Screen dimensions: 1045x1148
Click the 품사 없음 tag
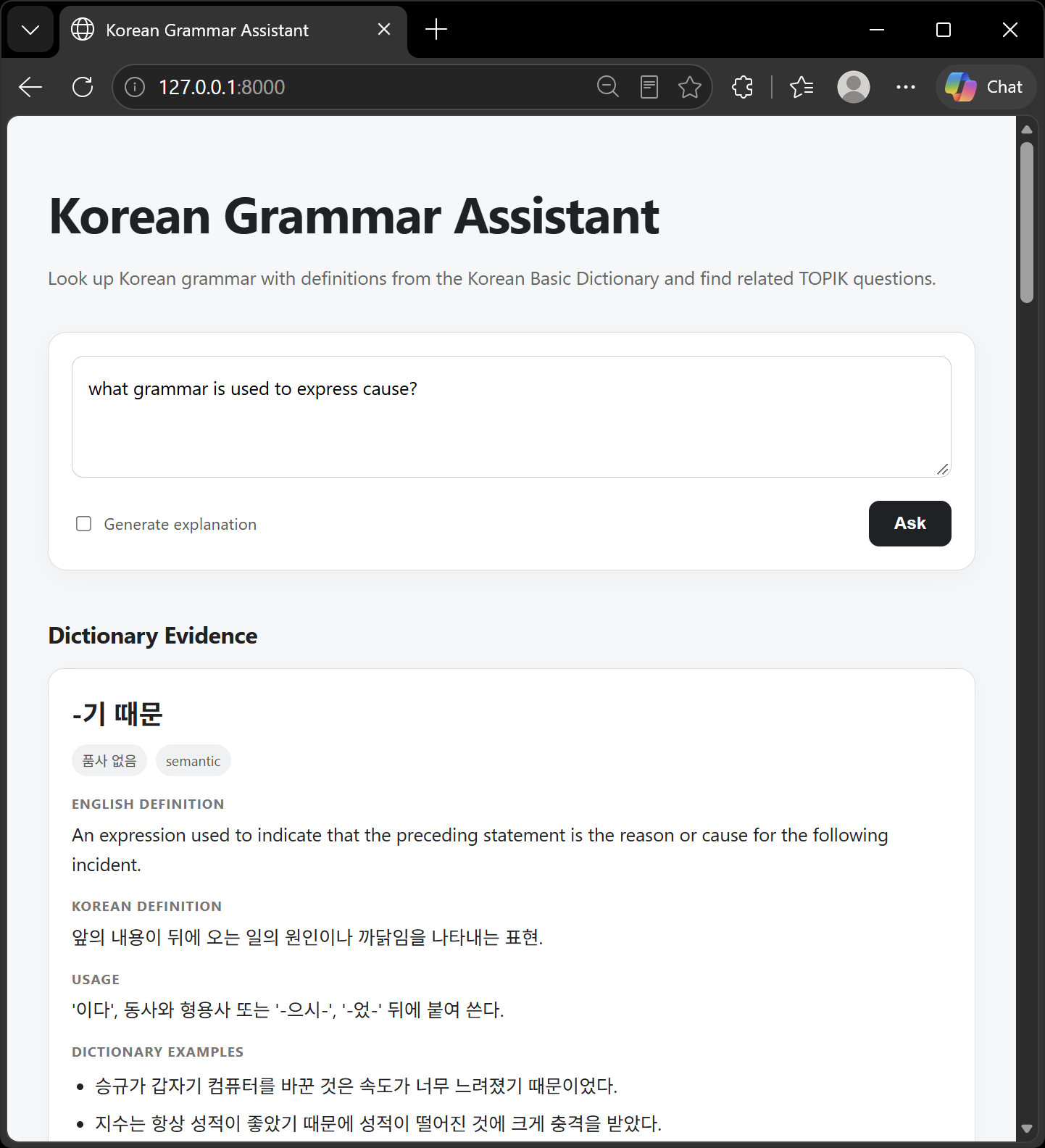tap(109, 760)
